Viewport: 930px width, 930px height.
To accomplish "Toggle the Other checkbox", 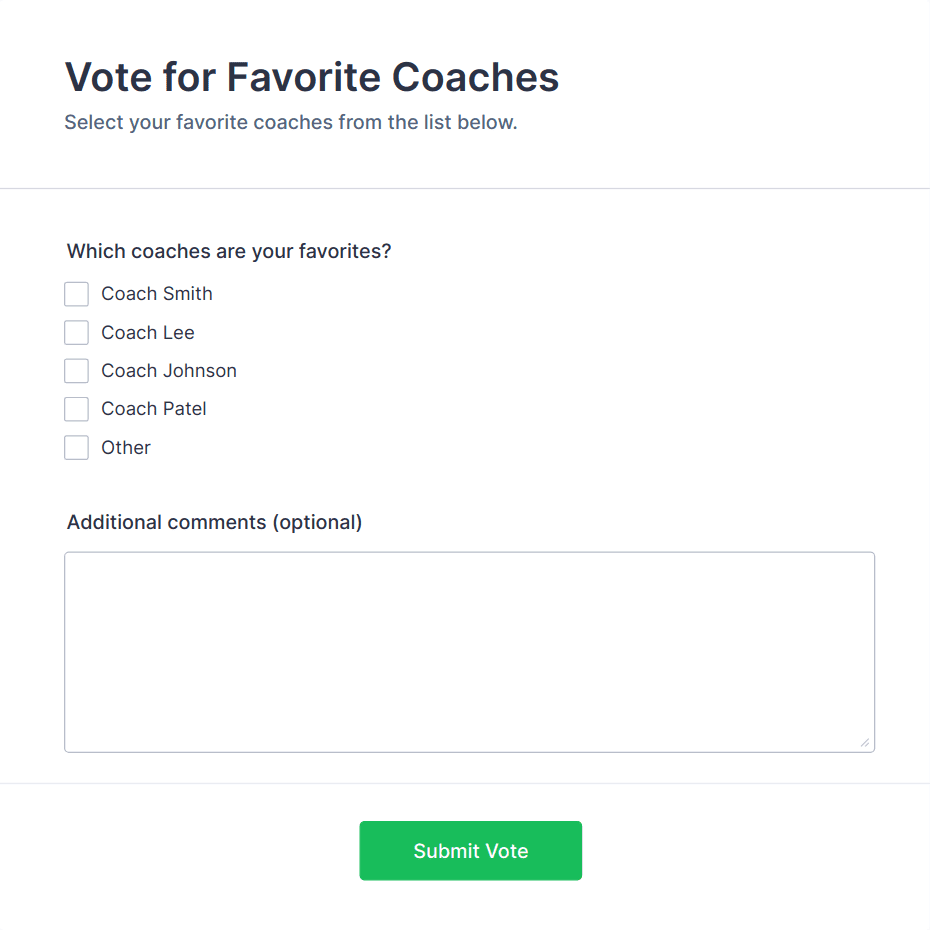I will click(77, 448).
